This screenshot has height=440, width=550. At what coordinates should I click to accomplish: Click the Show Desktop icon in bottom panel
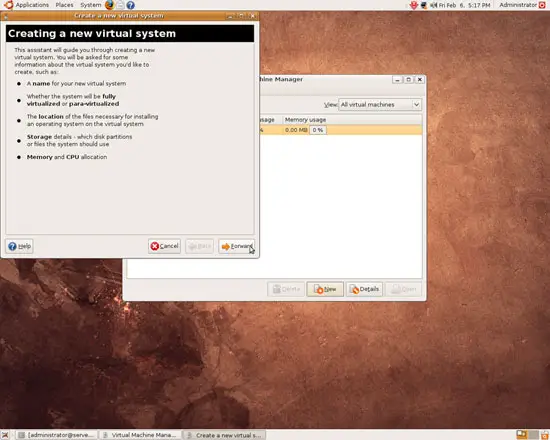pos(5,435)
